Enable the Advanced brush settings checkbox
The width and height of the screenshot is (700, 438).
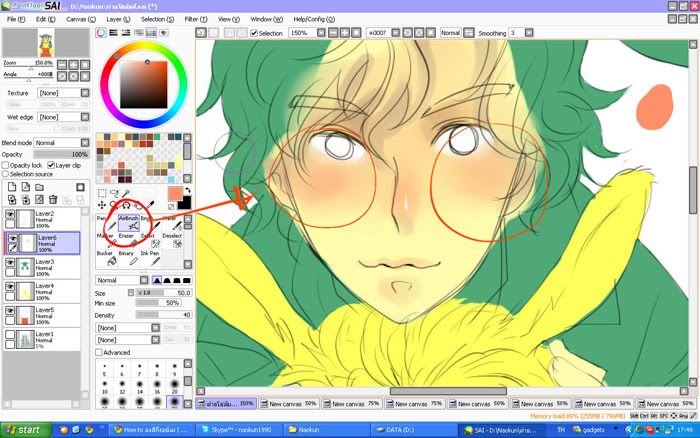pyautogui.click(x=99, y=352)
